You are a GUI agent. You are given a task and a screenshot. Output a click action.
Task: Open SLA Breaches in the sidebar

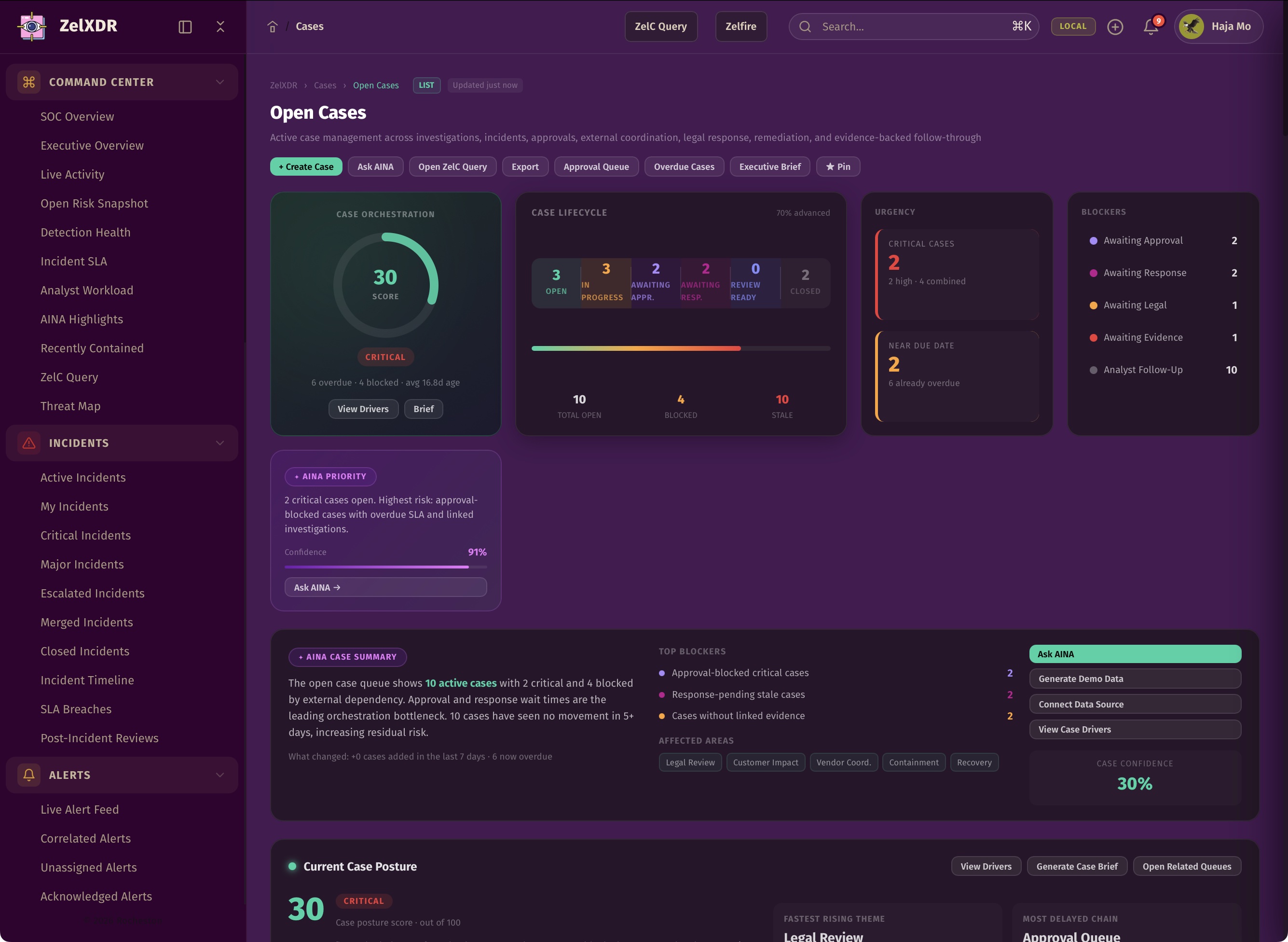[76, 709]
